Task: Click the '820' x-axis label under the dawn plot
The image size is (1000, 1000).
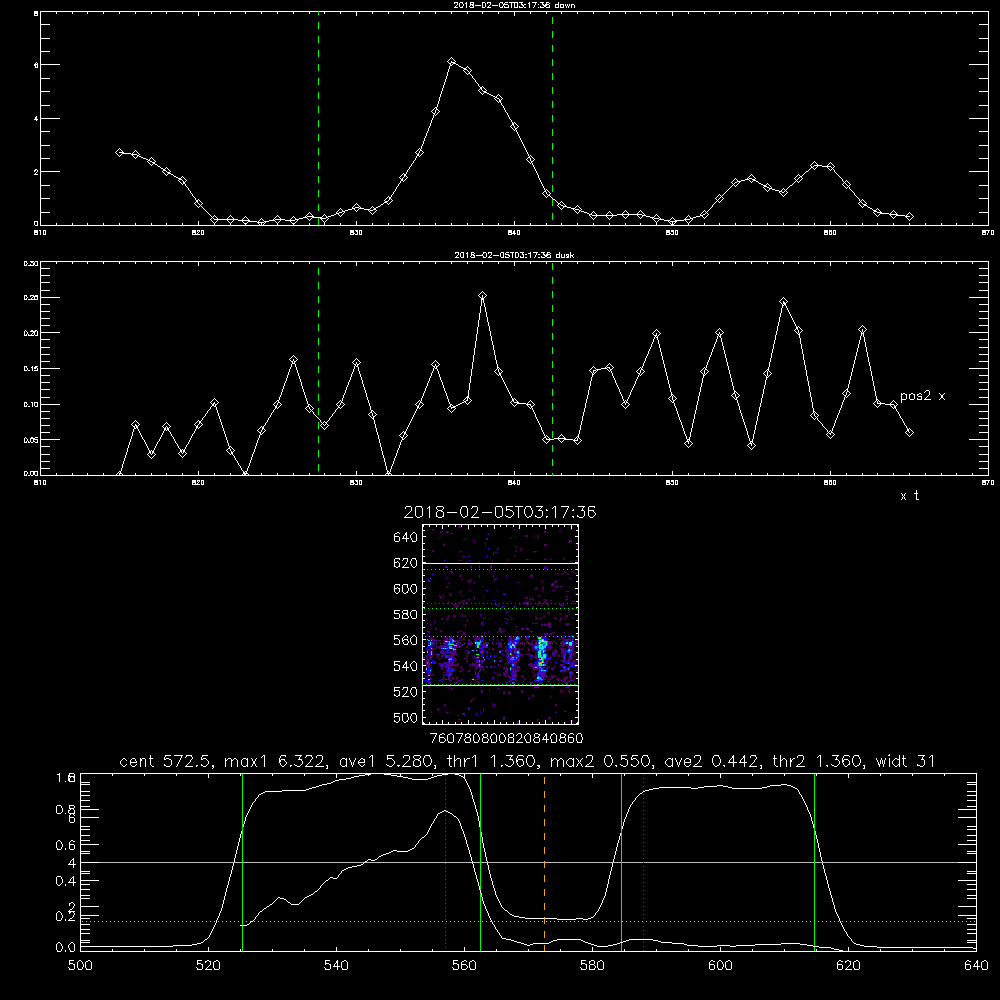Action: [198, 233]
